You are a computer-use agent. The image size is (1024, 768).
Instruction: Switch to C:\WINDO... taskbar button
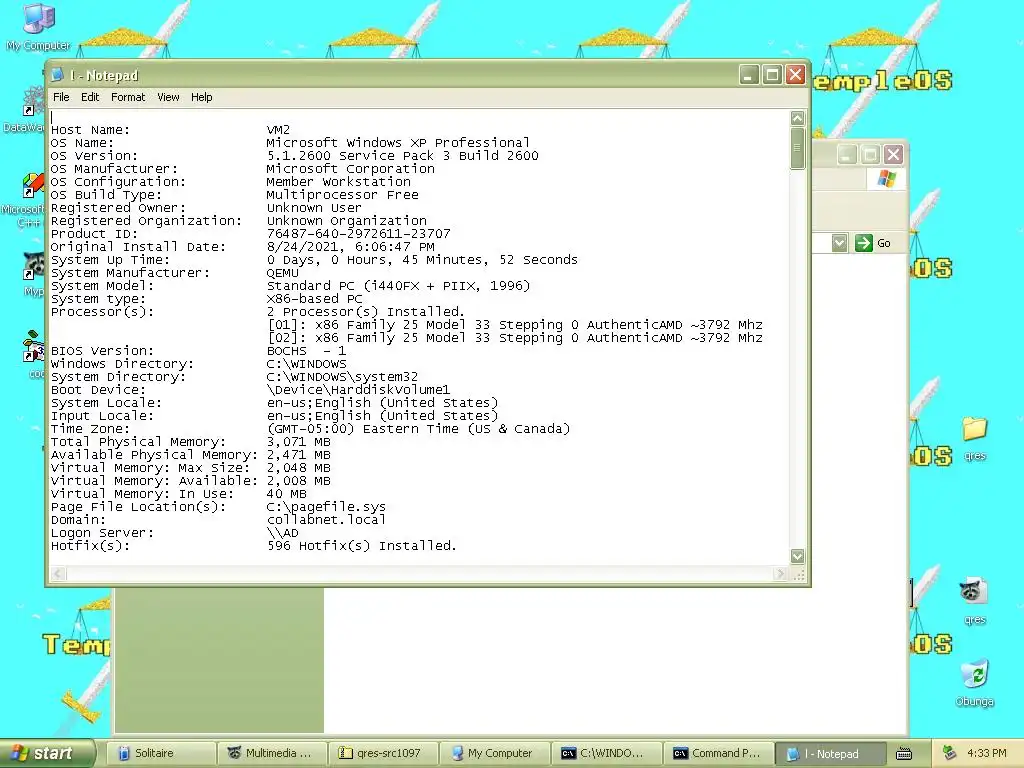pos(606,753)
